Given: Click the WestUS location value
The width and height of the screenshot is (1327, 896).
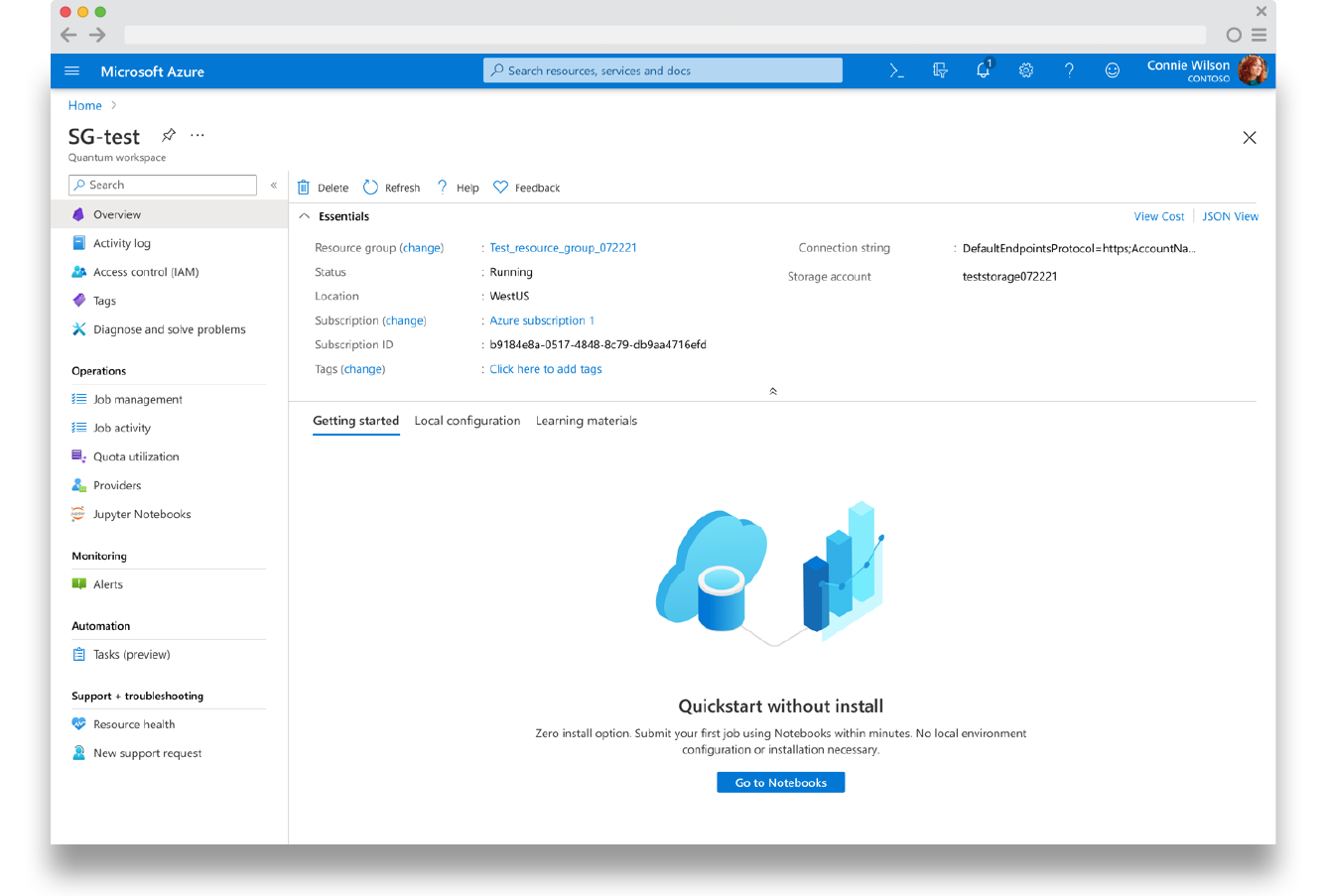Looking at the screenshot, I should [509, 297].
